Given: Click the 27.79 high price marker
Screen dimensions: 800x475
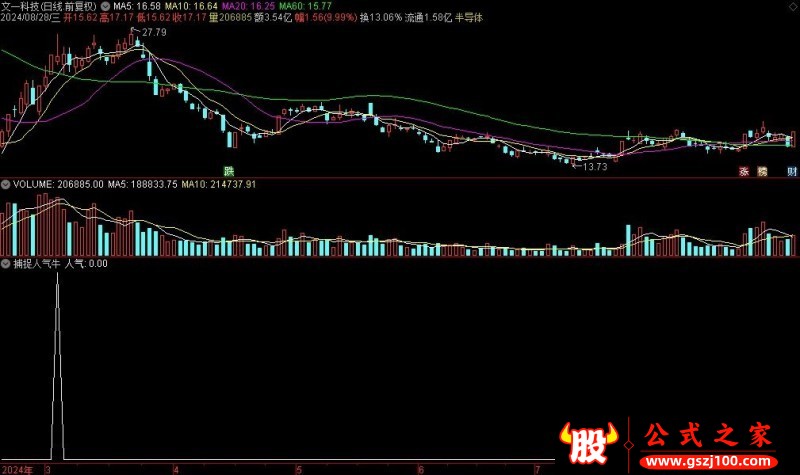Looking at the screenshot, I should [x=154, y=32].
